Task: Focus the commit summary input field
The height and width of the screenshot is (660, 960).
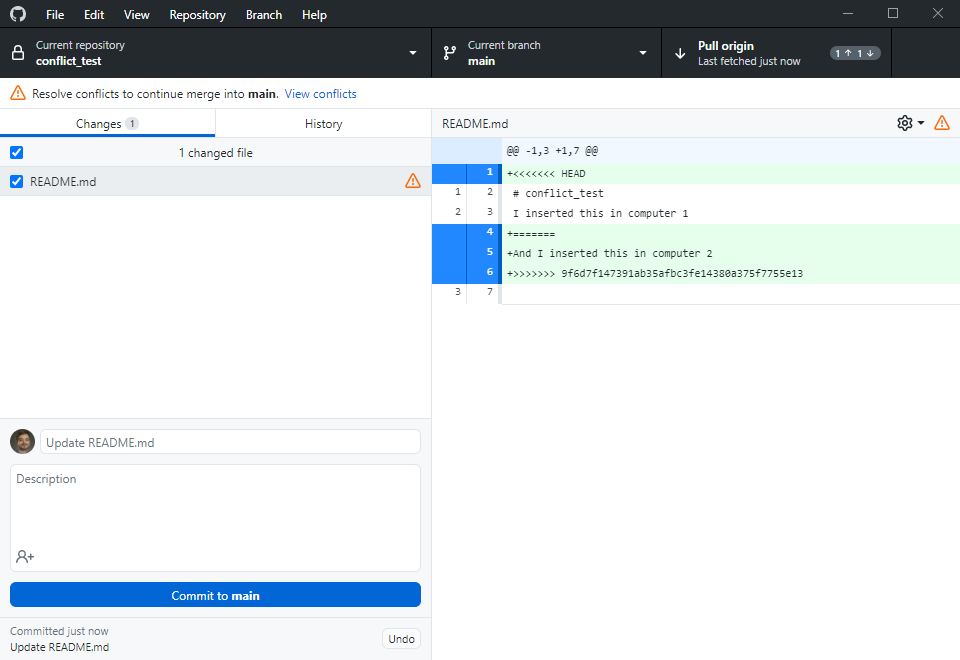Action: pyautogui.click(x=230, y=442)
